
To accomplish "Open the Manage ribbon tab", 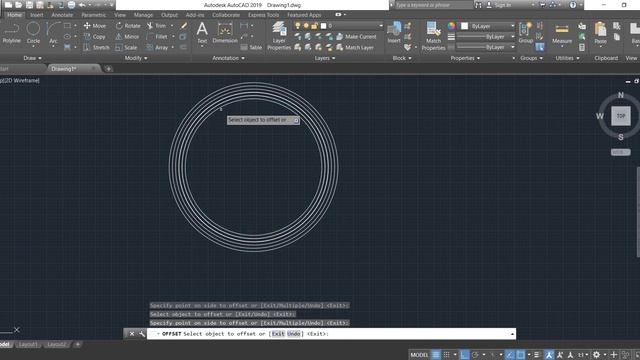I will point(143,15).
